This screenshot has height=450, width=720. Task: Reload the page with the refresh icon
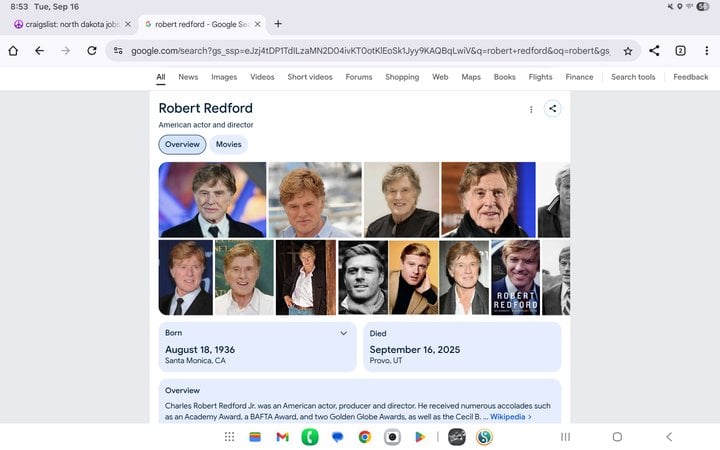92,50
